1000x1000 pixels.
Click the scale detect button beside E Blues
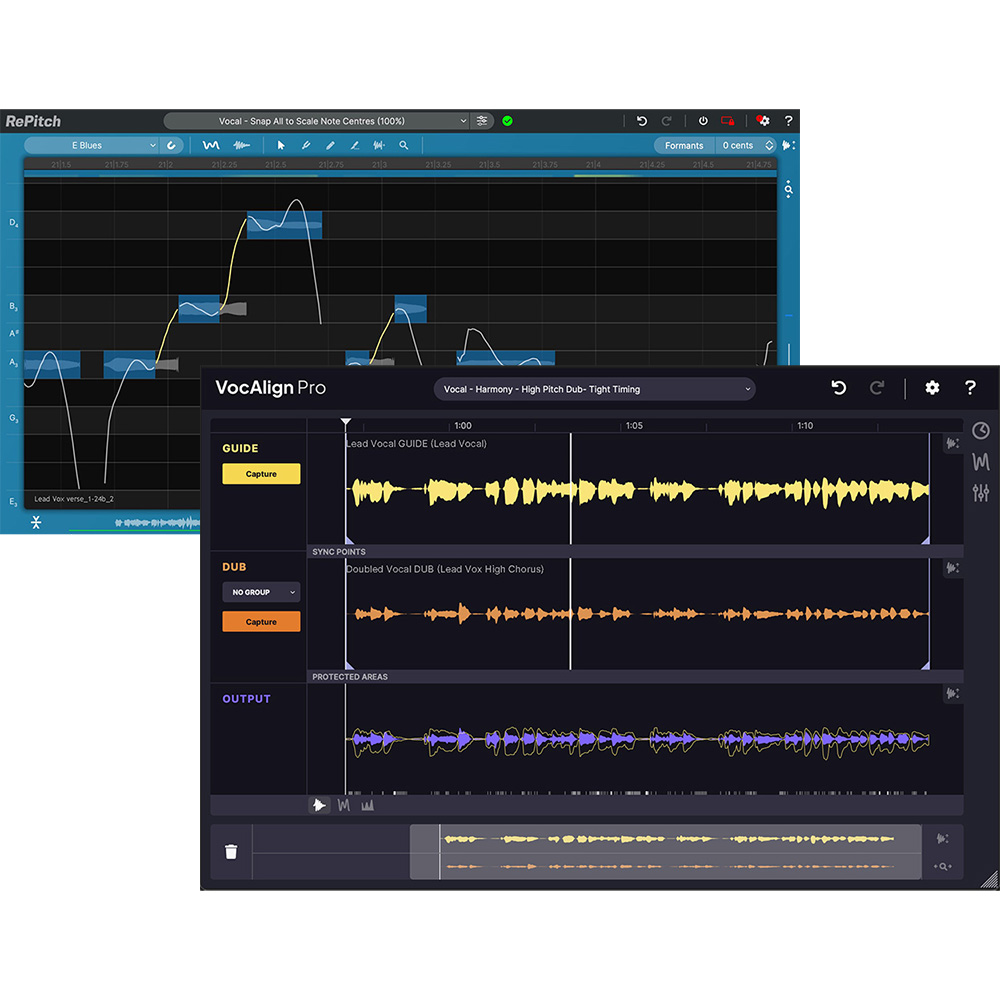172,145
